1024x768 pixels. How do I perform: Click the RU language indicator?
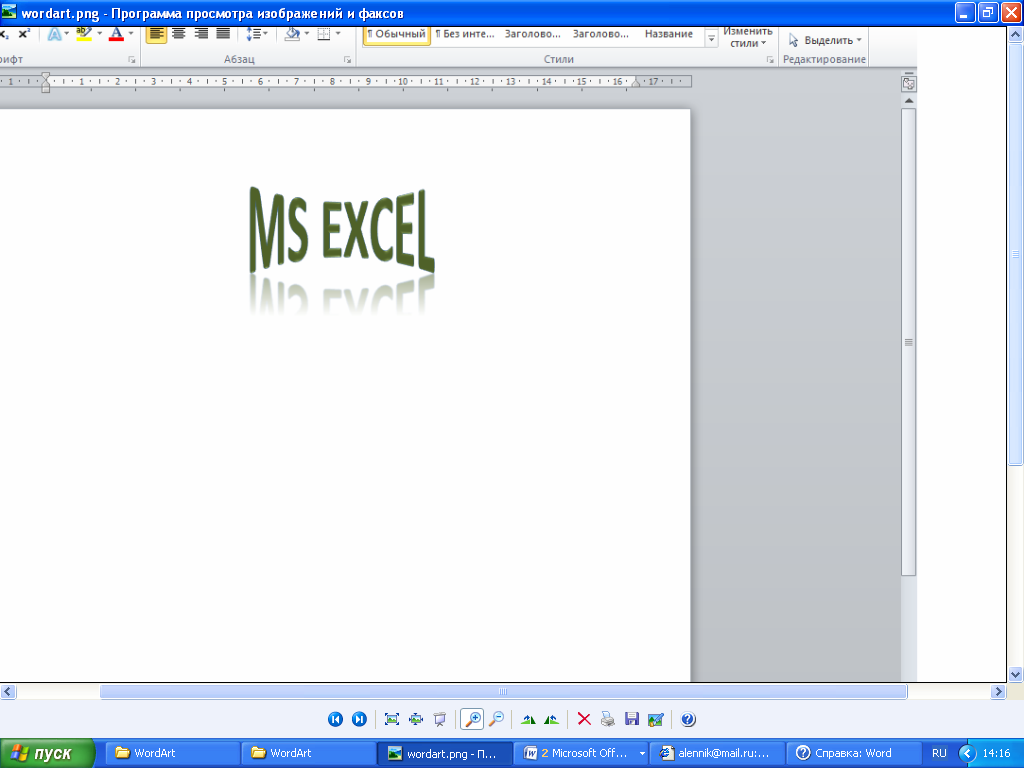939,754
